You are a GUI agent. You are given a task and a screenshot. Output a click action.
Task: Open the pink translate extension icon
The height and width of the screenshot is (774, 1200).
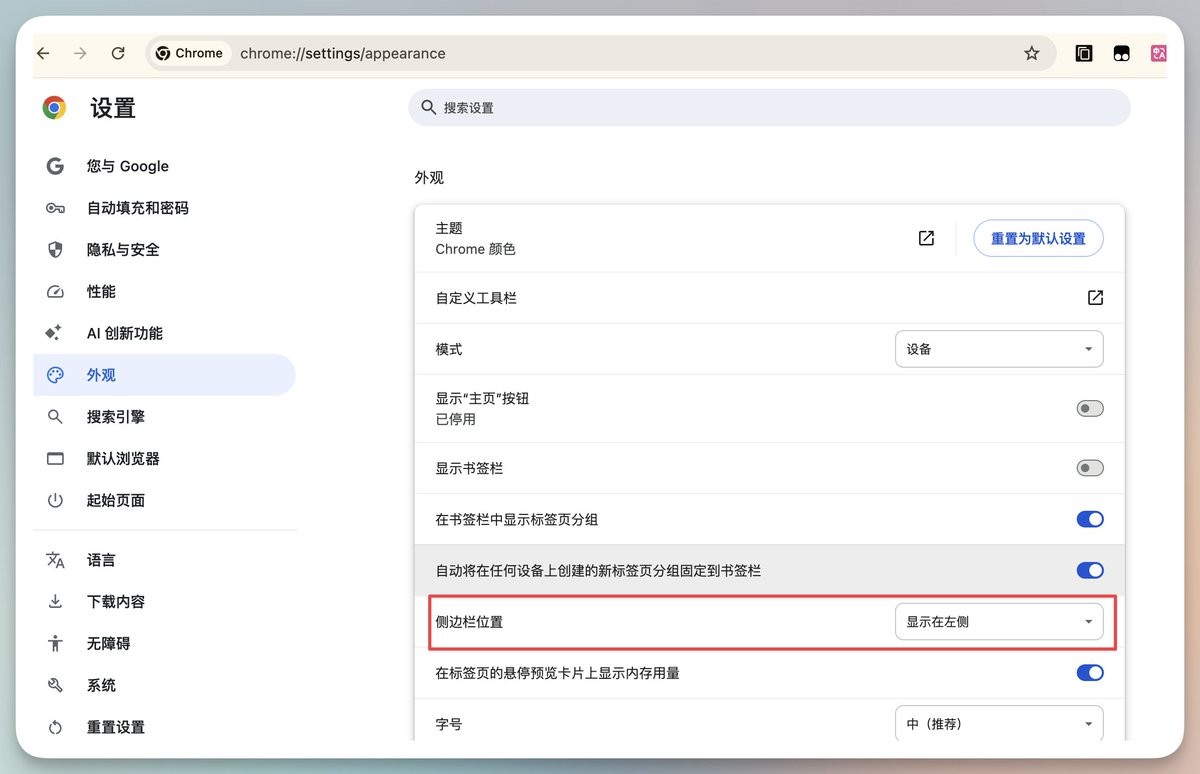[1159, 54]
